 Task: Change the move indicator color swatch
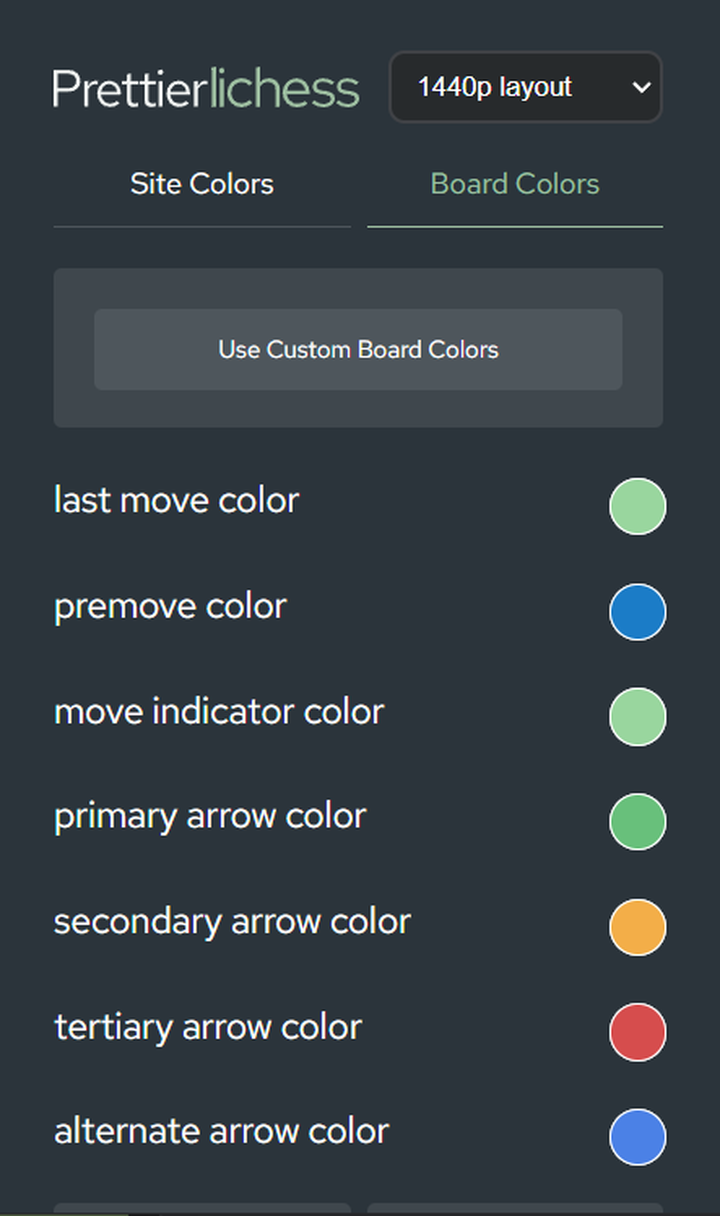click(x=637, y=717)
